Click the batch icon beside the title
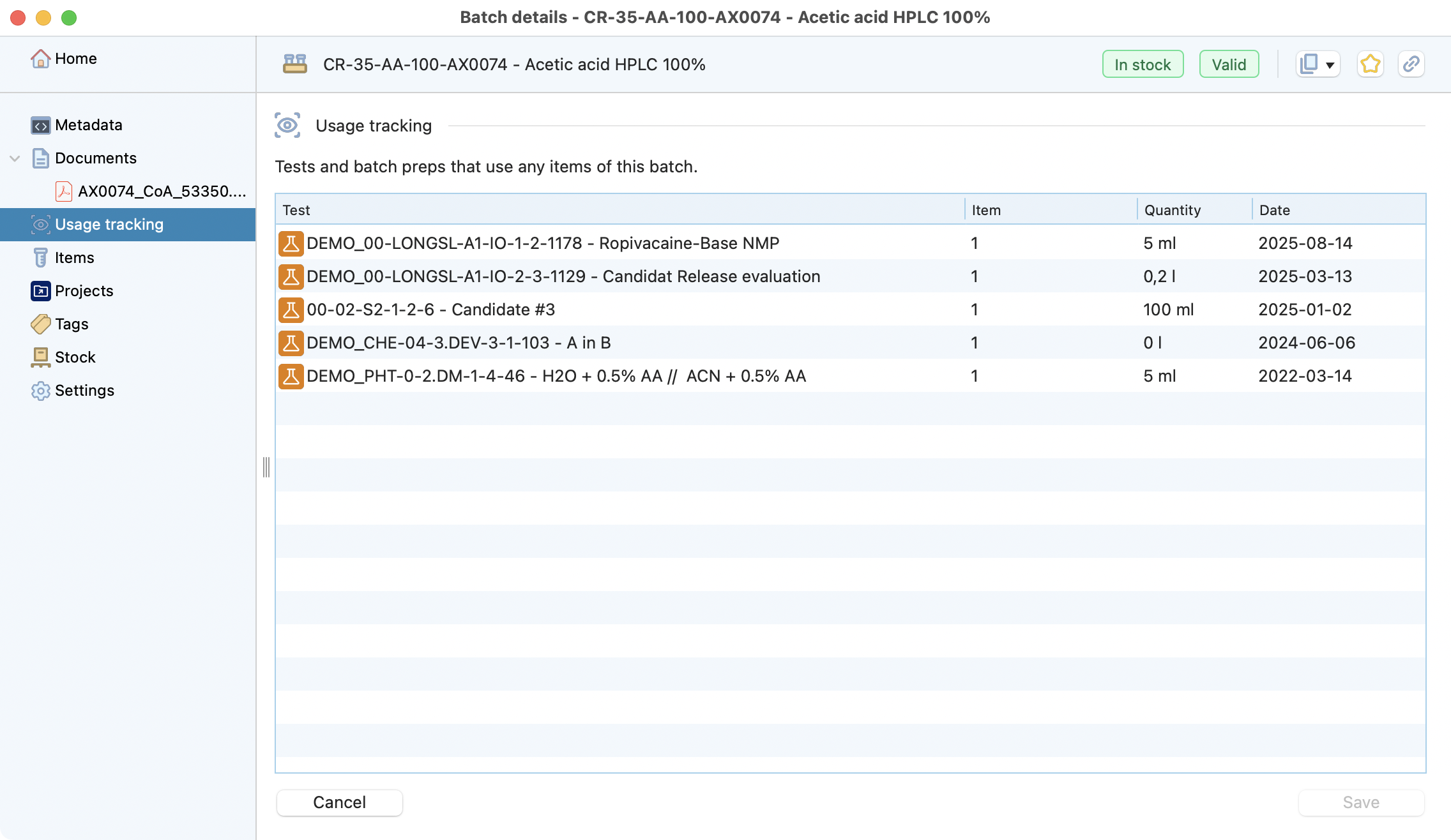 [x=295, y=64]
